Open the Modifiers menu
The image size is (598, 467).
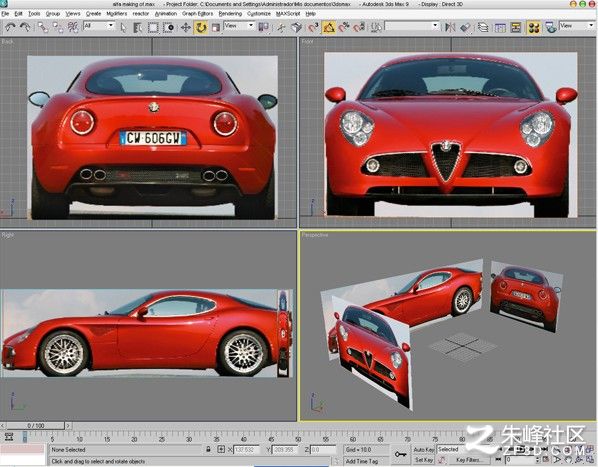(116, 14)
